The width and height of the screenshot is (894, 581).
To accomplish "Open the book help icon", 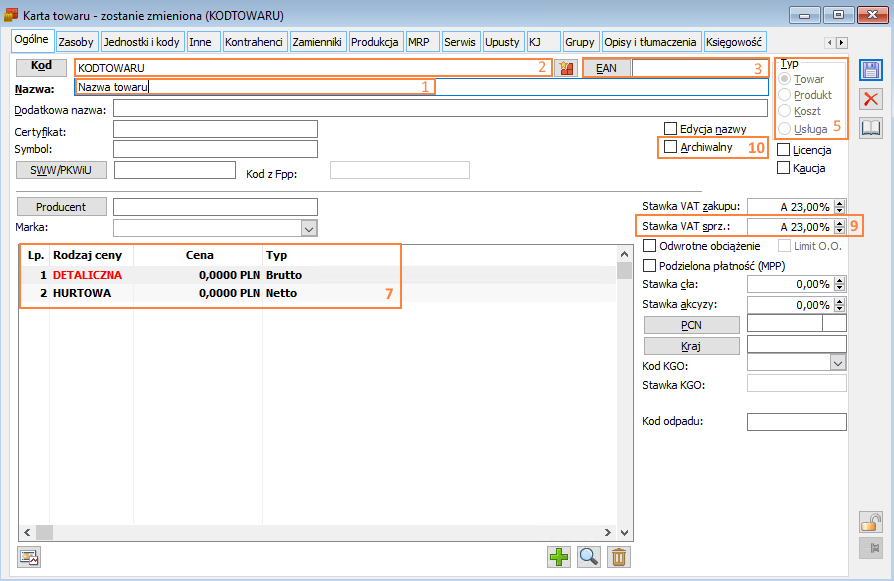I will click(x=871, y=127).
